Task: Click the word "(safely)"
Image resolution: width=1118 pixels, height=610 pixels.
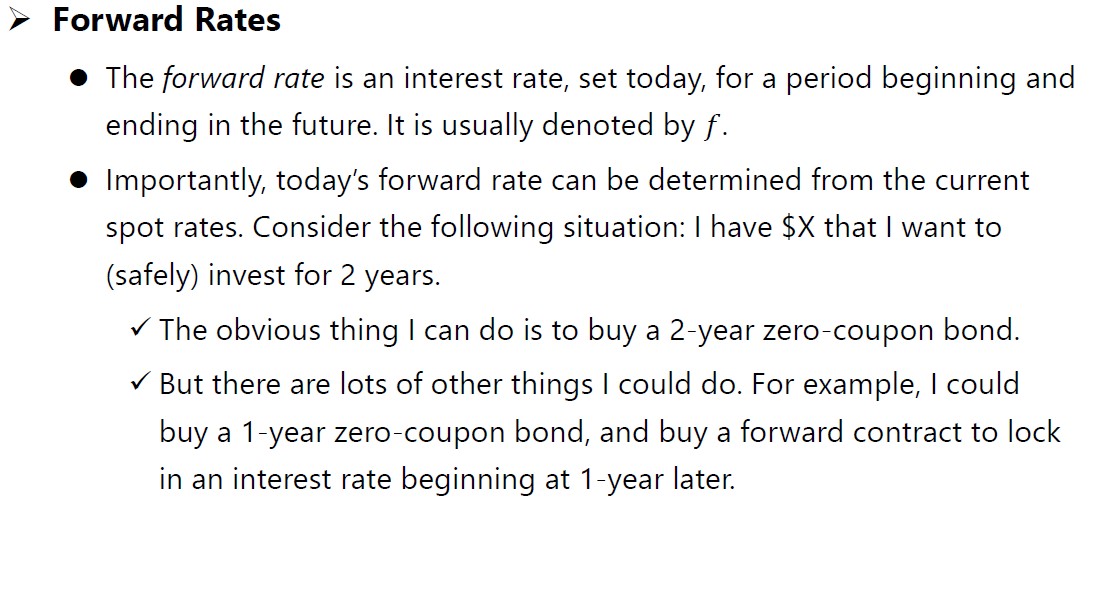Action: [x=152, y=275]
